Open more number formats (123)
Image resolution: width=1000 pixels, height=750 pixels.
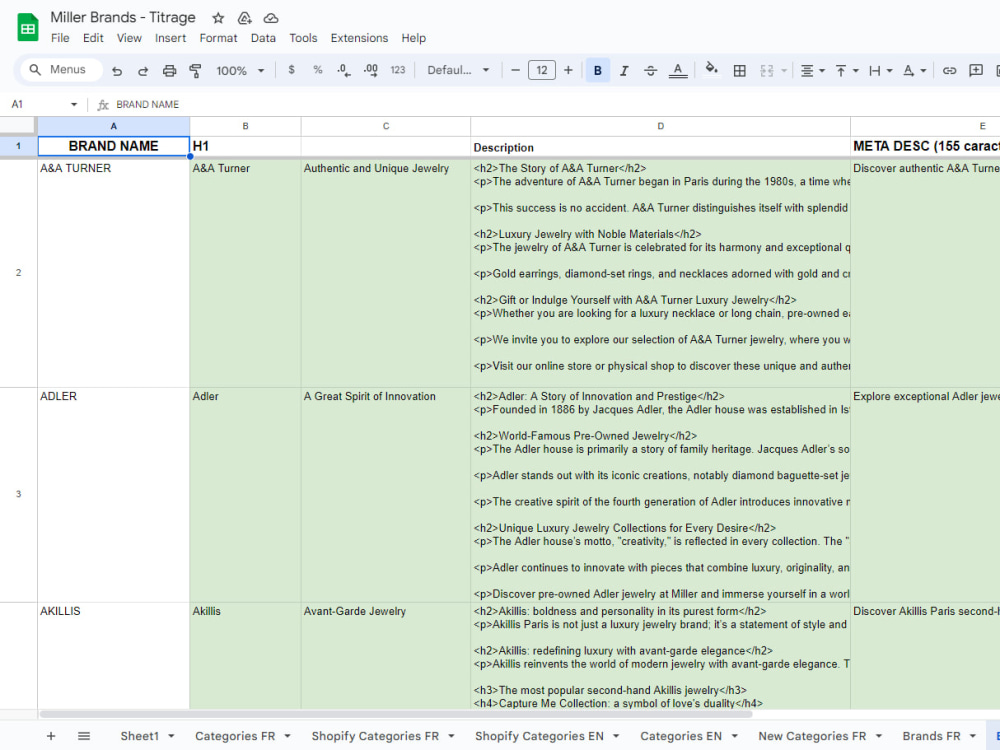pos(398,70)
